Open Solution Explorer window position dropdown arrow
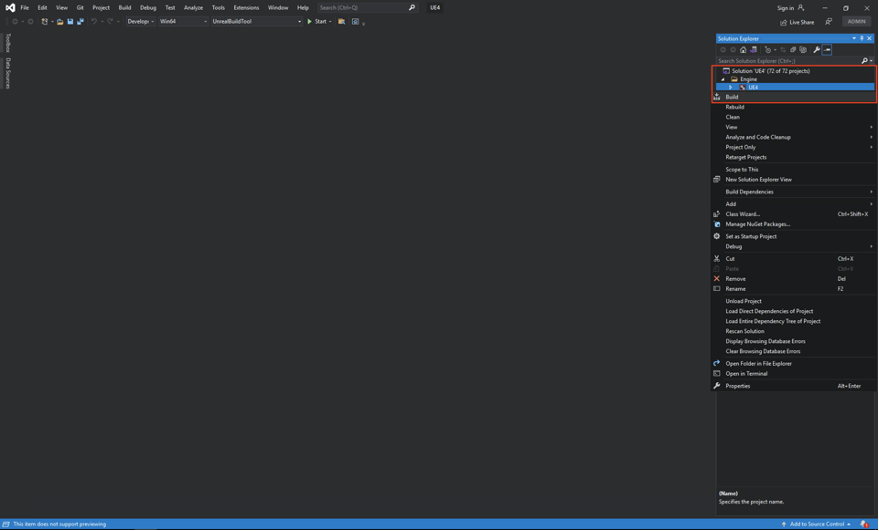The image size is (879, 531). [x=854, y=38]
